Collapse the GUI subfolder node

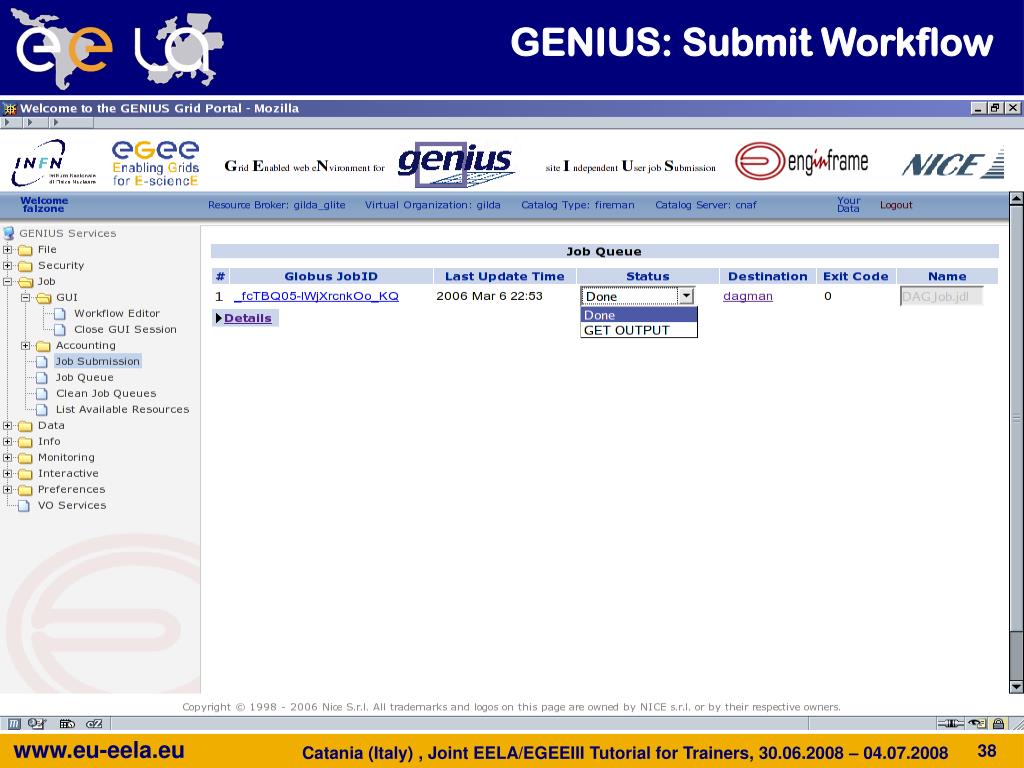(25, 297)
